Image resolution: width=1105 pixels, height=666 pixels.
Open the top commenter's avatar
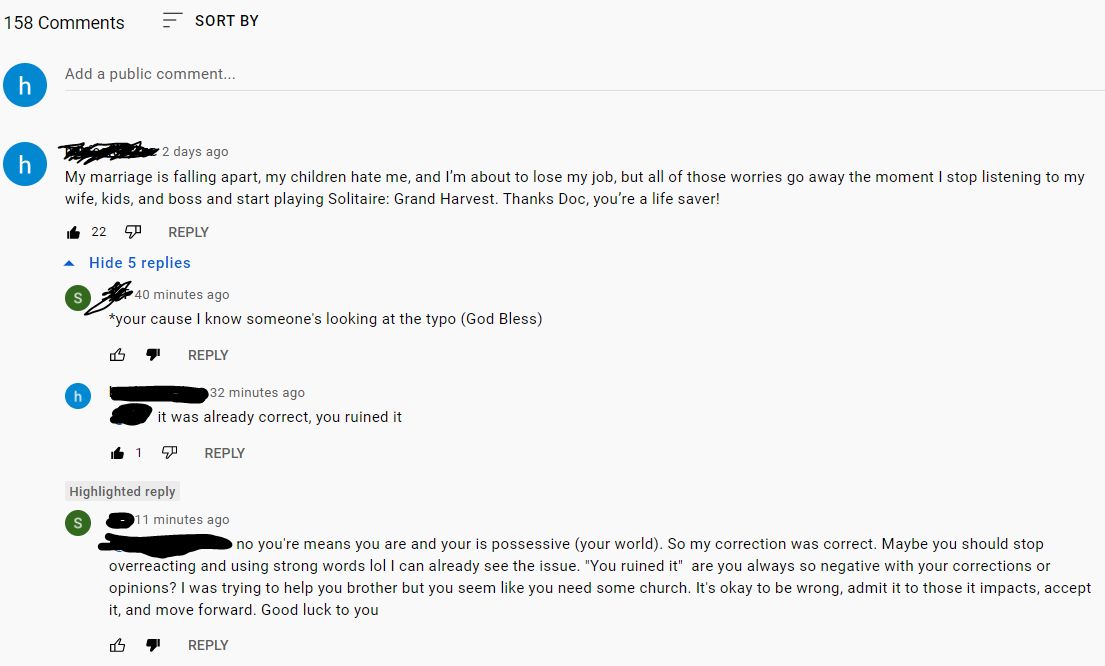click(24, 163)
